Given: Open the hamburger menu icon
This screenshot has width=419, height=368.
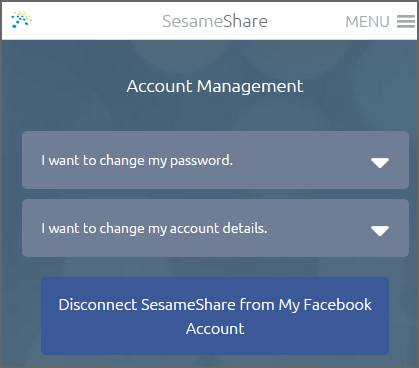Looking at the screenshot, I should [x=406, y=22].
